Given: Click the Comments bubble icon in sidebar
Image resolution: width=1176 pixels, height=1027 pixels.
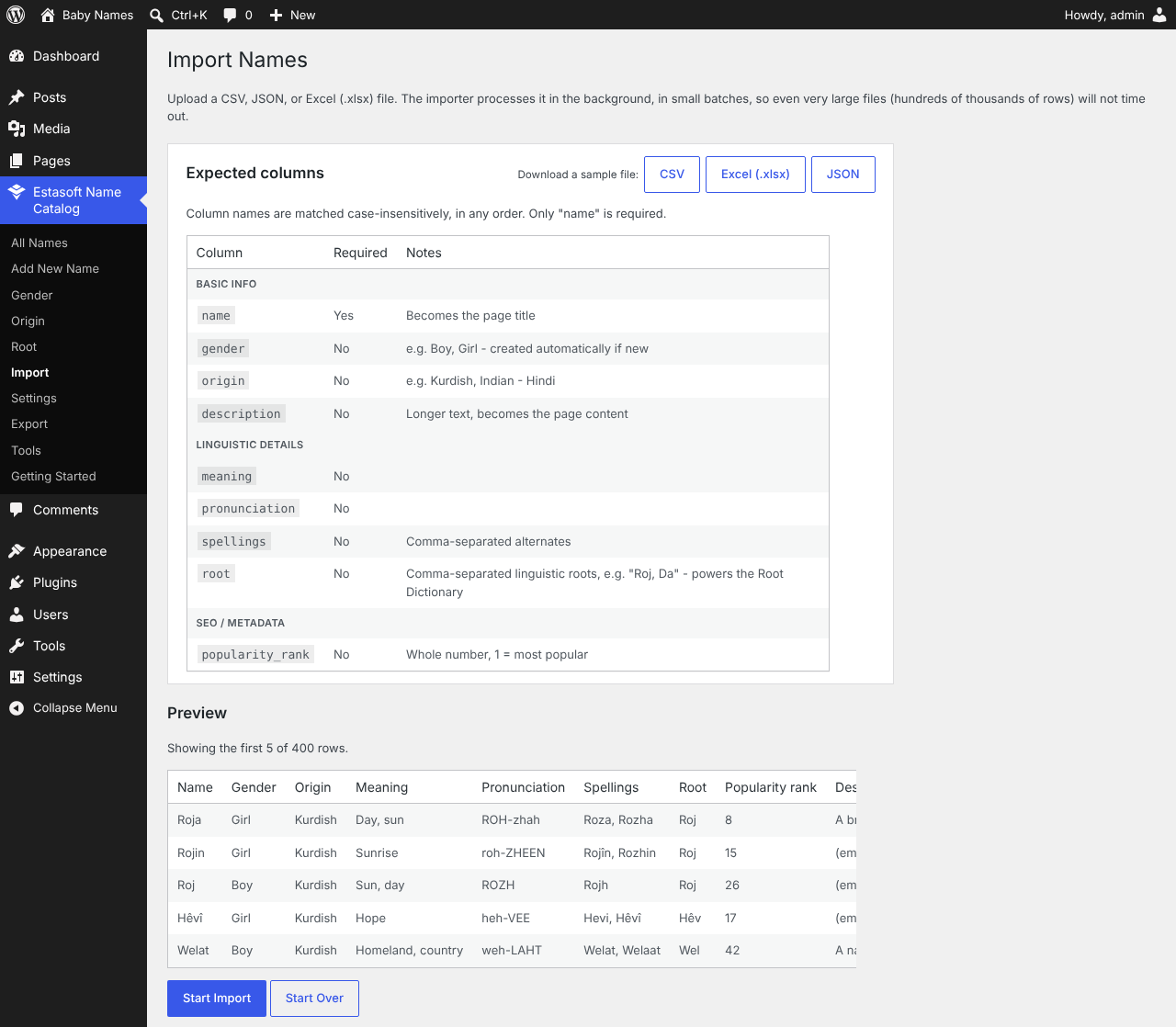Looking at the screenshot, I should [17, 510].
